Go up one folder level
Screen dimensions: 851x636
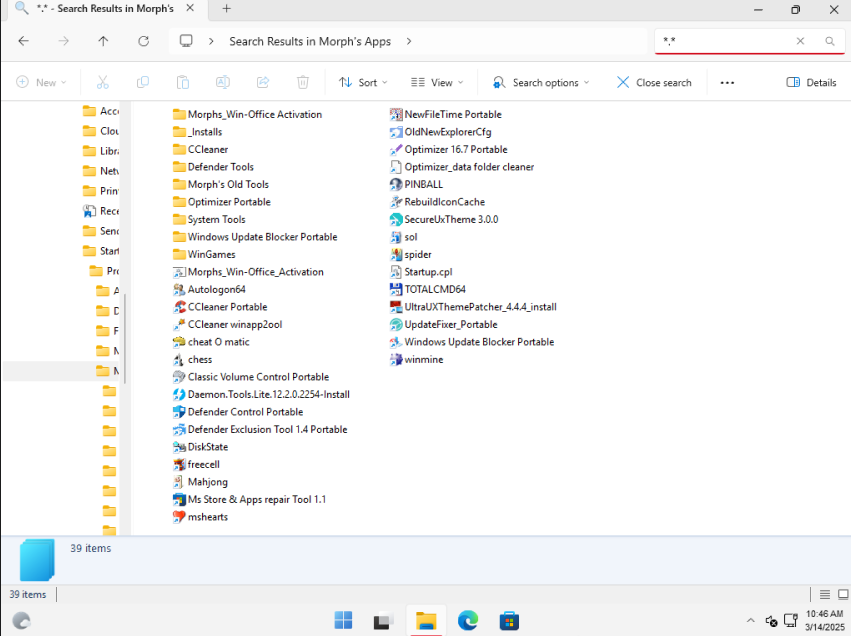[x=103, y=41]
